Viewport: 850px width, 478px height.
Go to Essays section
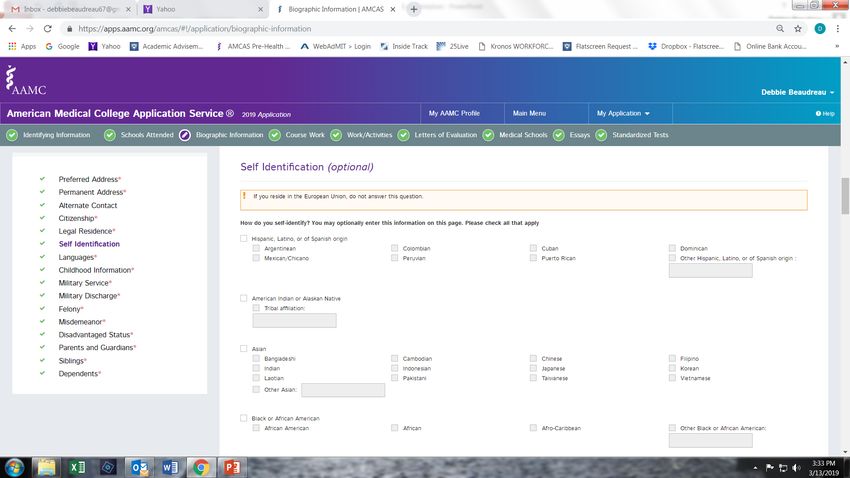[572, 135]
